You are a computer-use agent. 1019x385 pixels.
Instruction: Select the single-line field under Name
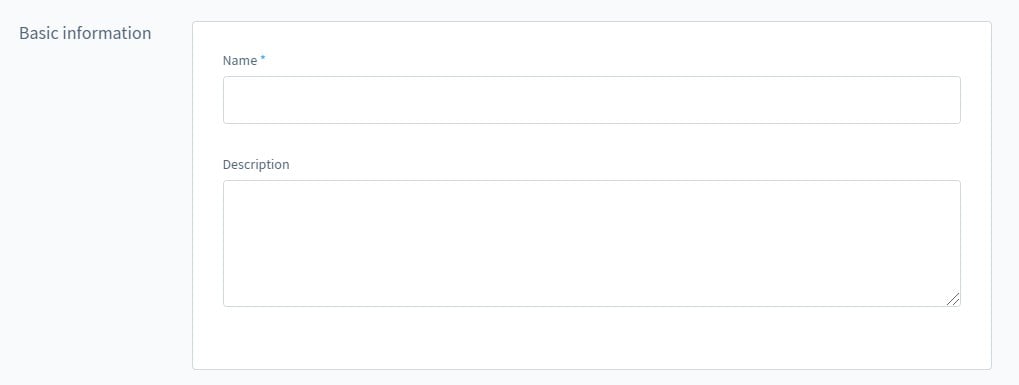click(x=591, y=100)
